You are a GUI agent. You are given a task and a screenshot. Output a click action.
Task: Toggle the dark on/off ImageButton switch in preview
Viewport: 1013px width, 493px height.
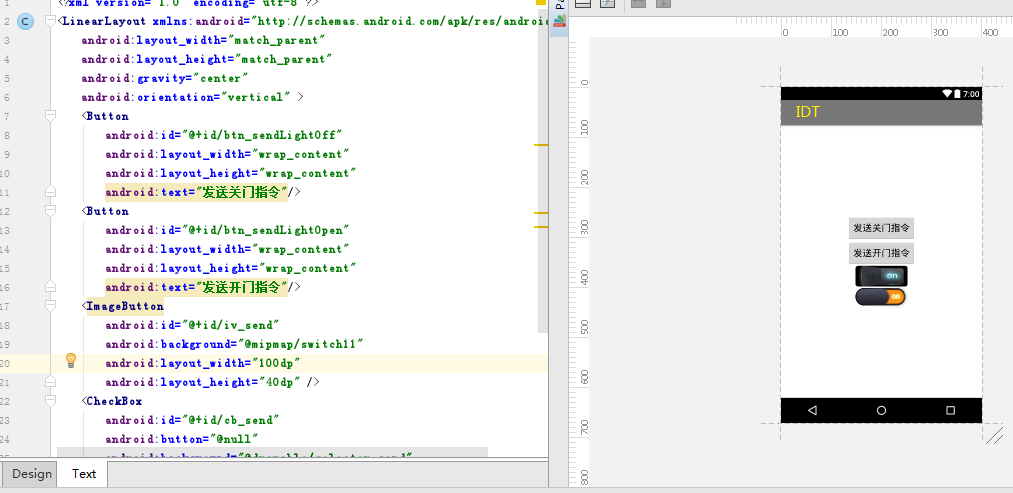881,275
